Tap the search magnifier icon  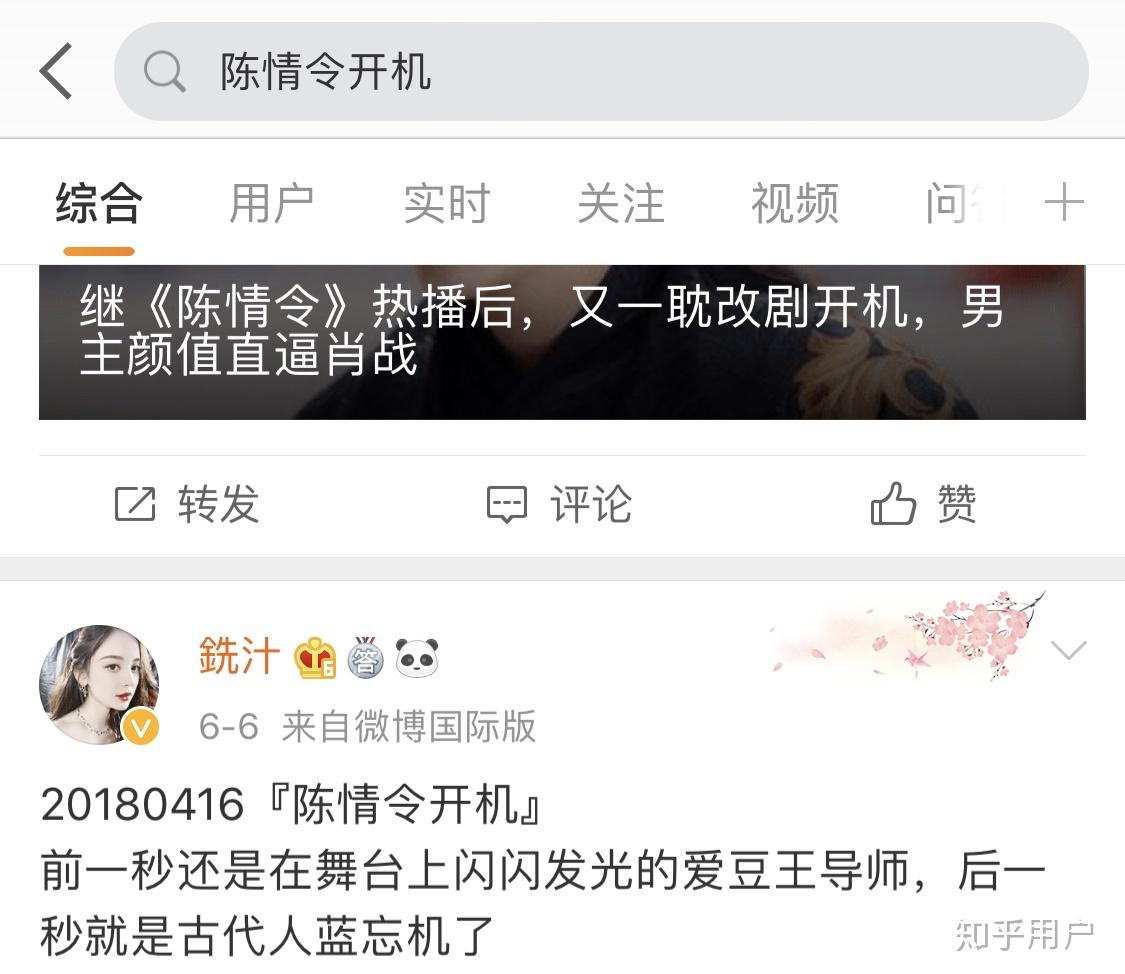pos(164,71)
